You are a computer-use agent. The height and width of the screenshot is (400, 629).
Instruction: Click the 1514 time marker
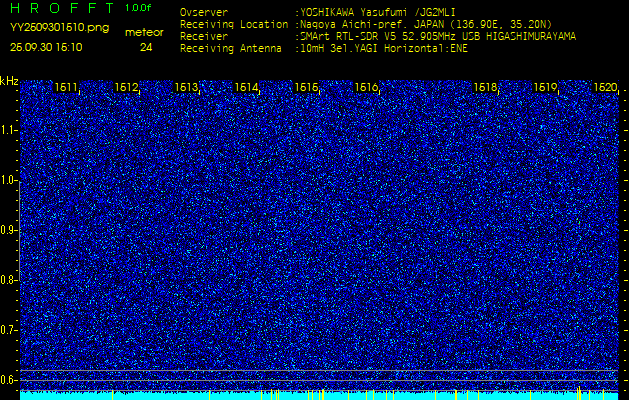247,88
